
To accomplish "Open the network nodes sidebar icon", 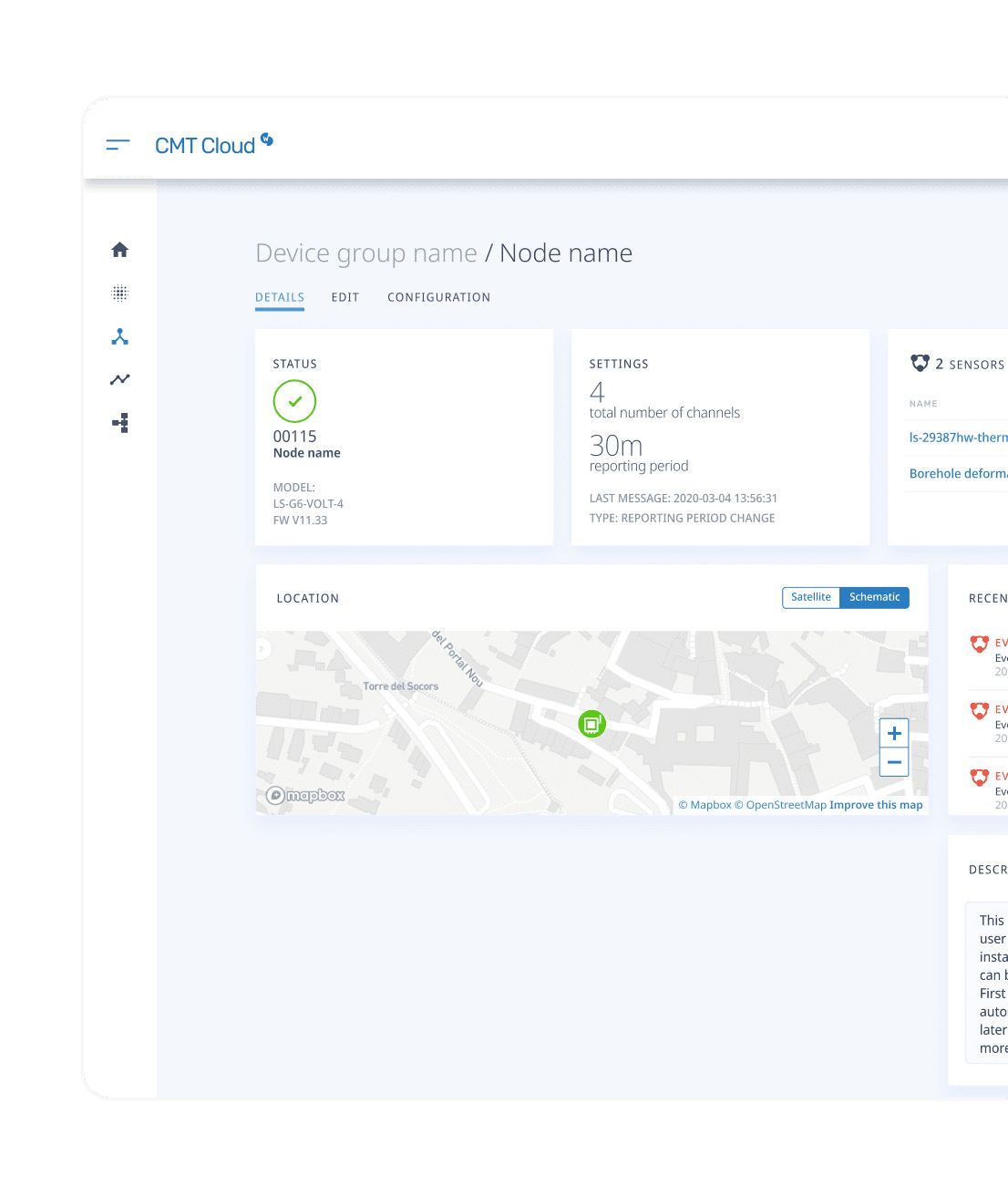I will click(x=119, y=336).
